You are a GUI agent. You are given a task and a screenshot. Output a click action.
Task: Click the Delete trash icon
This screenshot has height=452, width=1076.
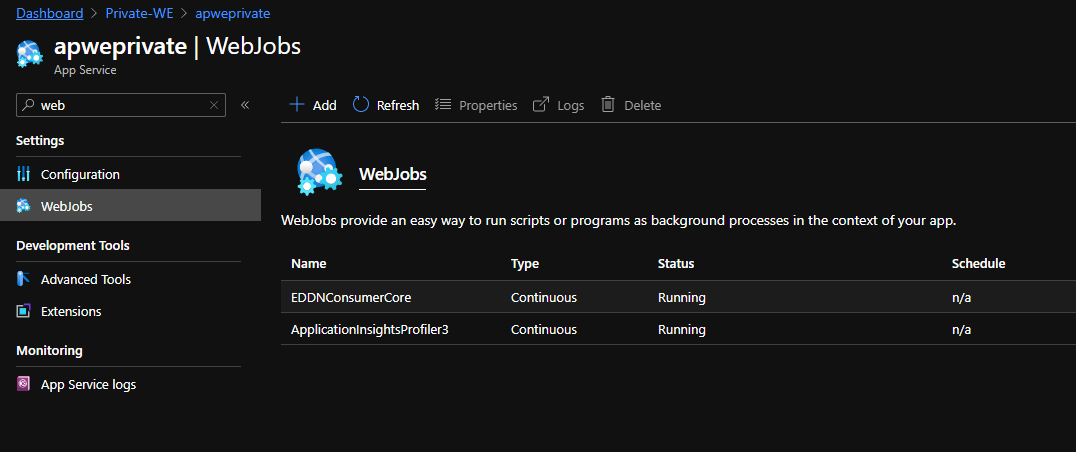coord(607,105)
